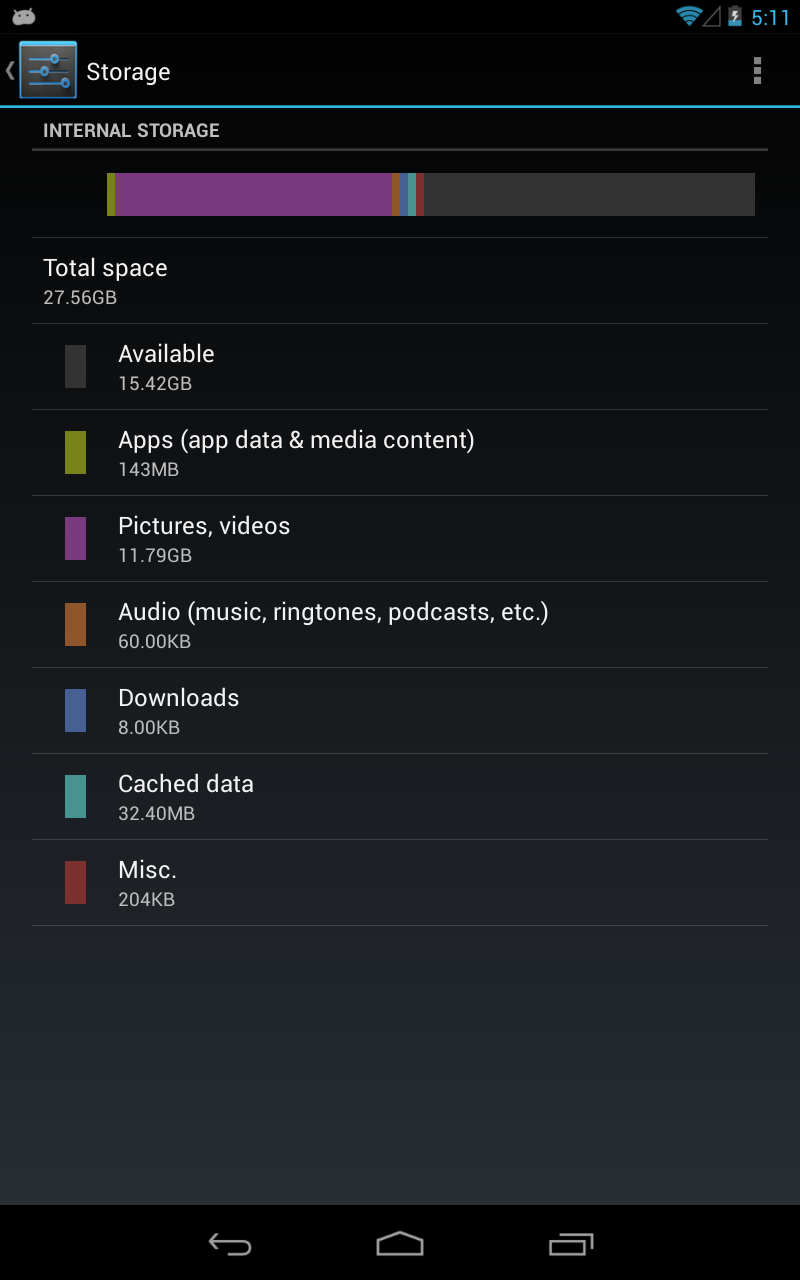Tap the Wi-Fi status icon
This screenshot has width=800, height=1280.
688,16
